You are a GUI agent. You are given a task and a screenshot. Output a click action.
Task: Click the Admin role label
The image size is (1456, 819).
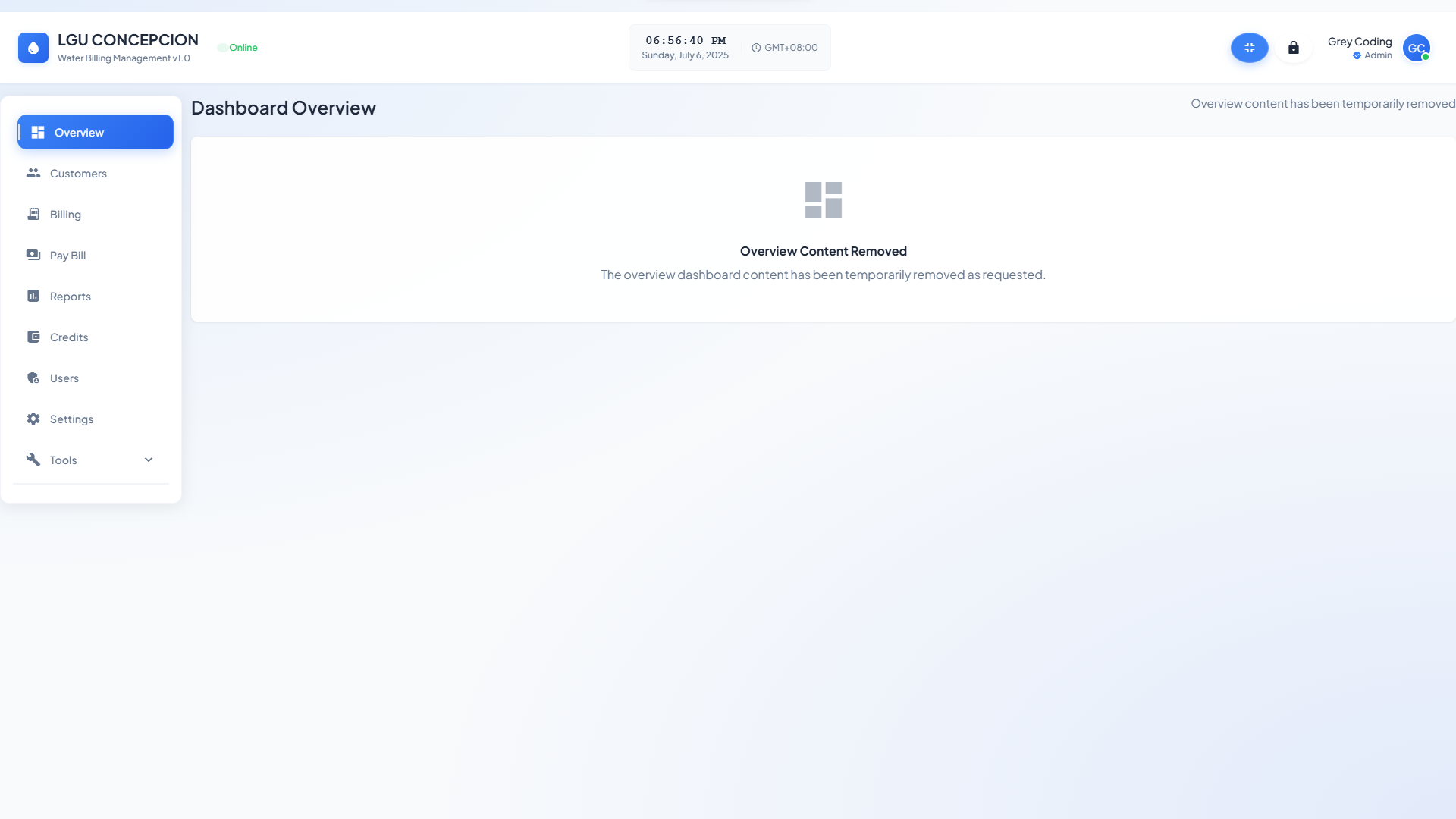point(1378,55)
